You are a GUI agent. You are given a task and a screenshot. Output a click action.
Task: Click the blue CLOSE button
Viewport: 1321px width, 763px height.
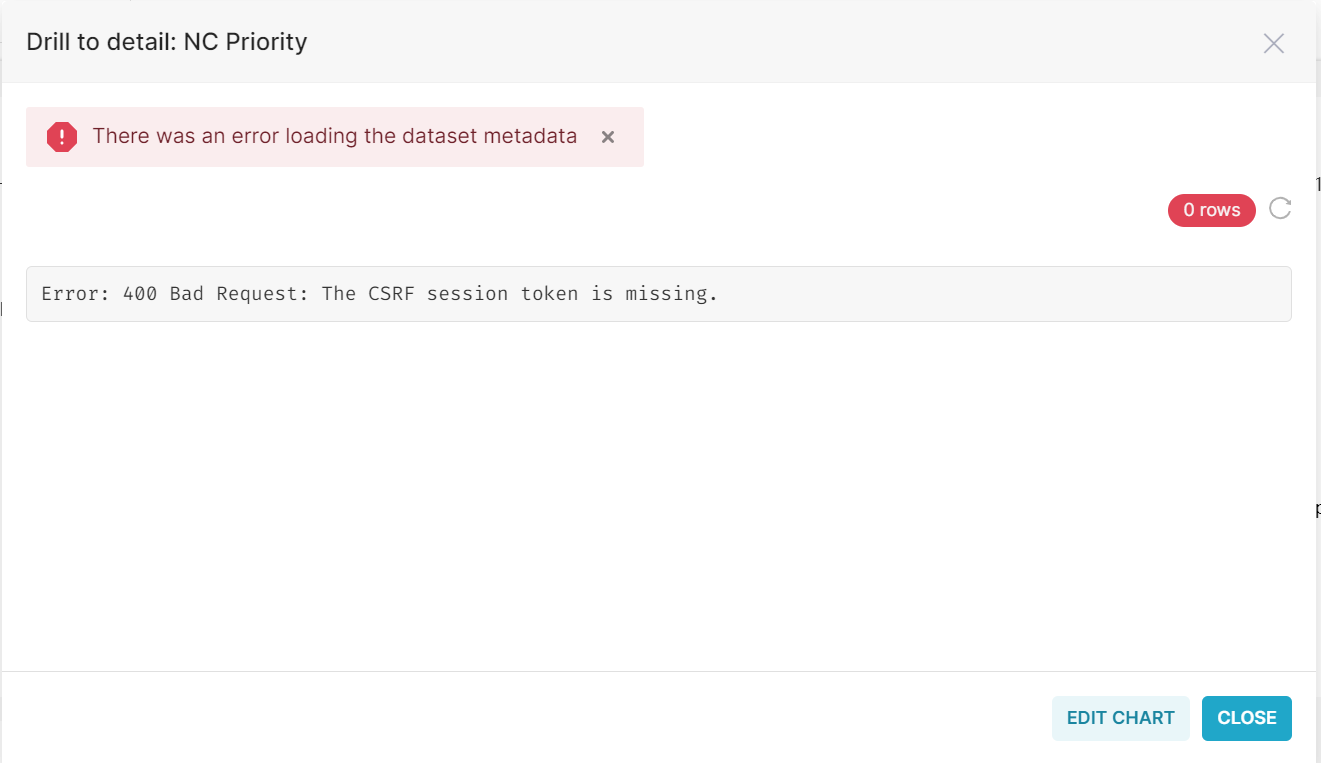coord(1246,718)
